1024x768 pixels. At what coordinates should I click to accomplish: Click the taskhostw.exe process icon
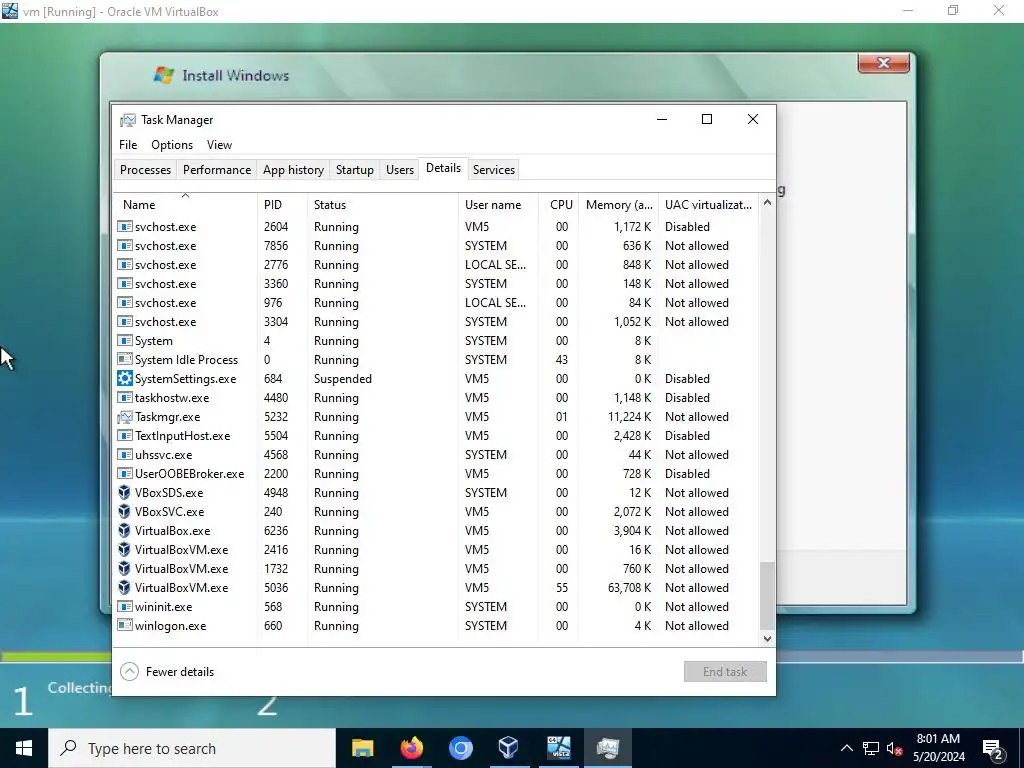pos(124,397)
